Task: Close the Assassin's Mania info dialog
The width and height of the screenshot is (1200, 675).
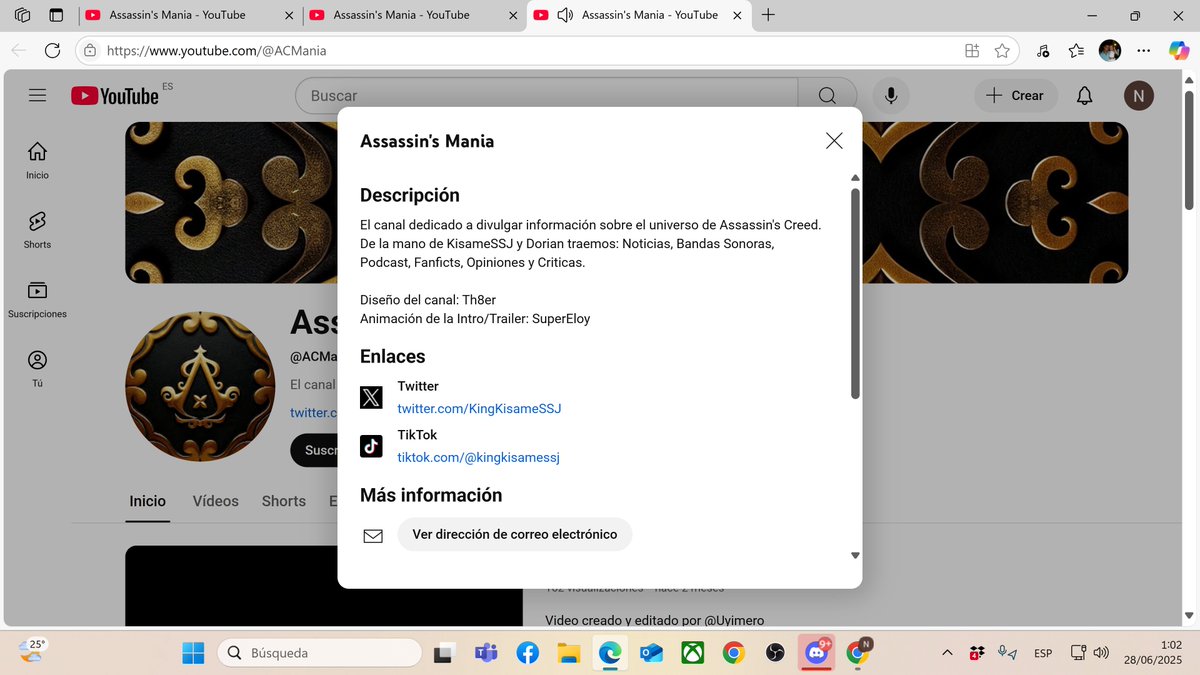Action: [834, 141]
